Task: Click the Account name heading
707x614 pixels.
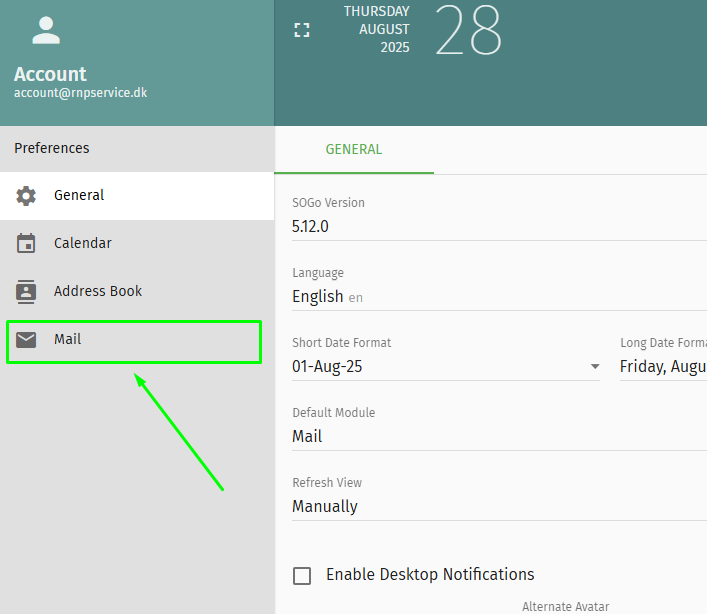Action: coord(50,74)
